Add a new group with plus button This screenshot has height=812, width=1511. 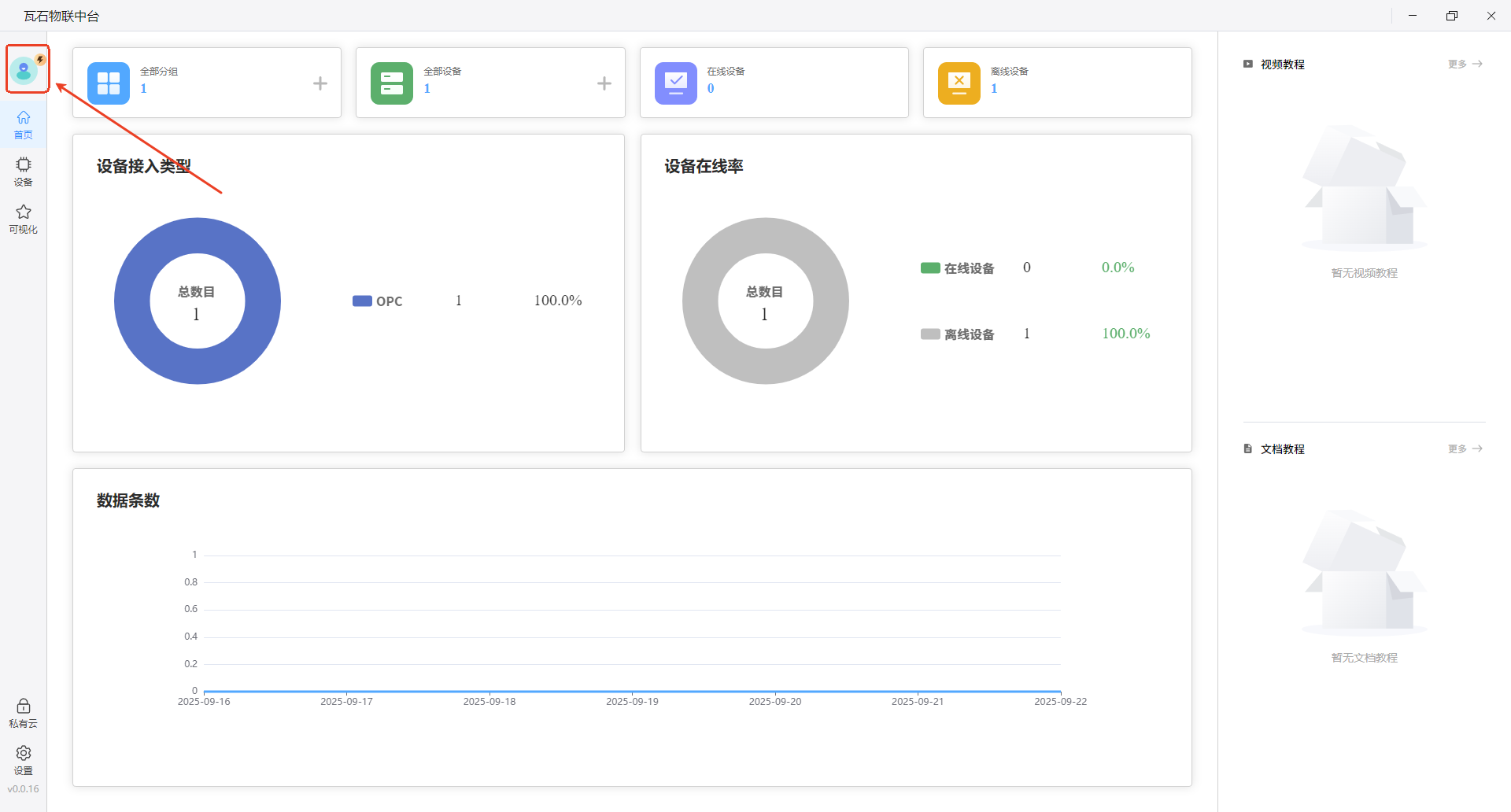[320, 83]
